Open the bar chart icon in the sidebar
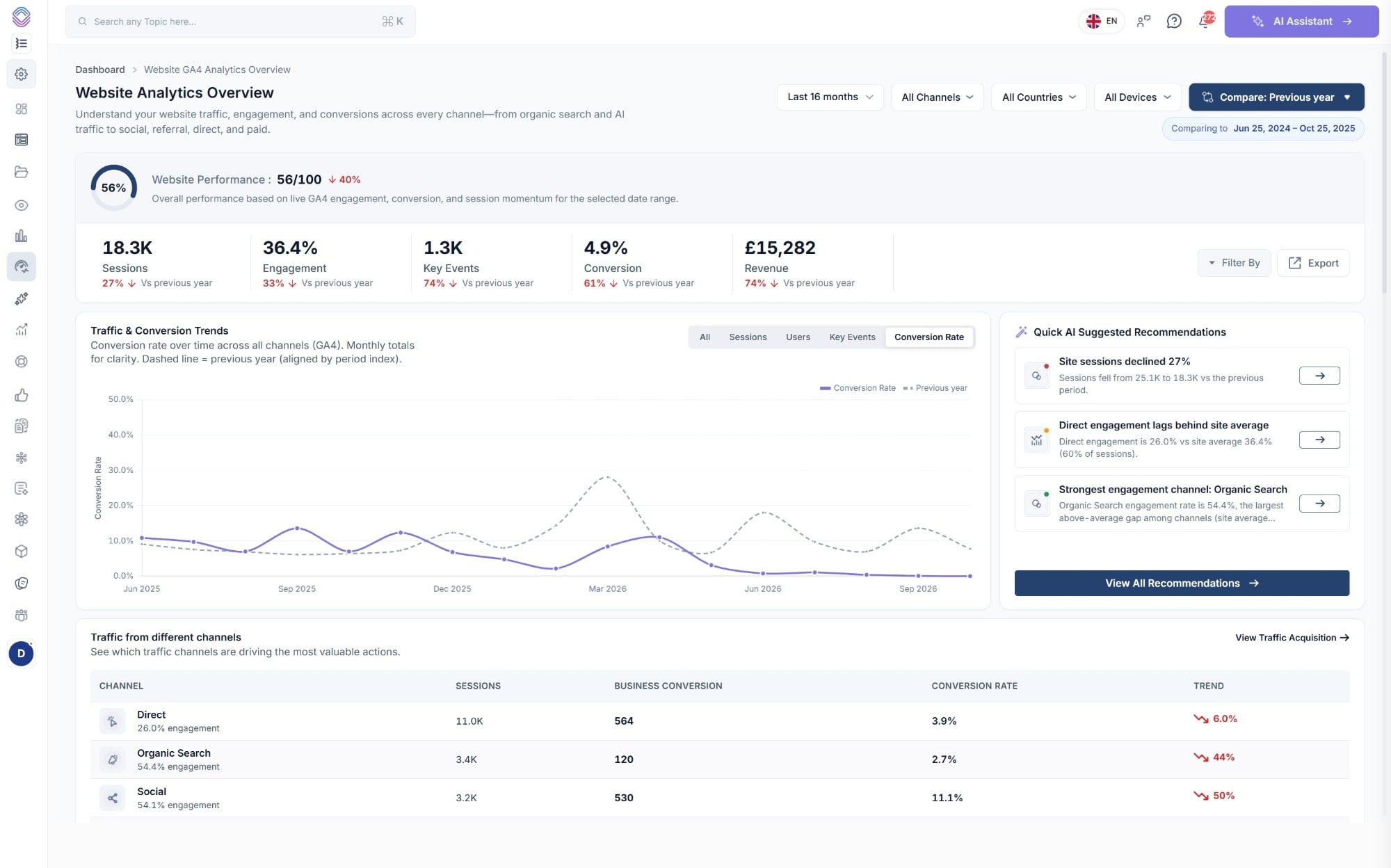Viewport: 1391px width, 868px height. (x=22, y=236)
